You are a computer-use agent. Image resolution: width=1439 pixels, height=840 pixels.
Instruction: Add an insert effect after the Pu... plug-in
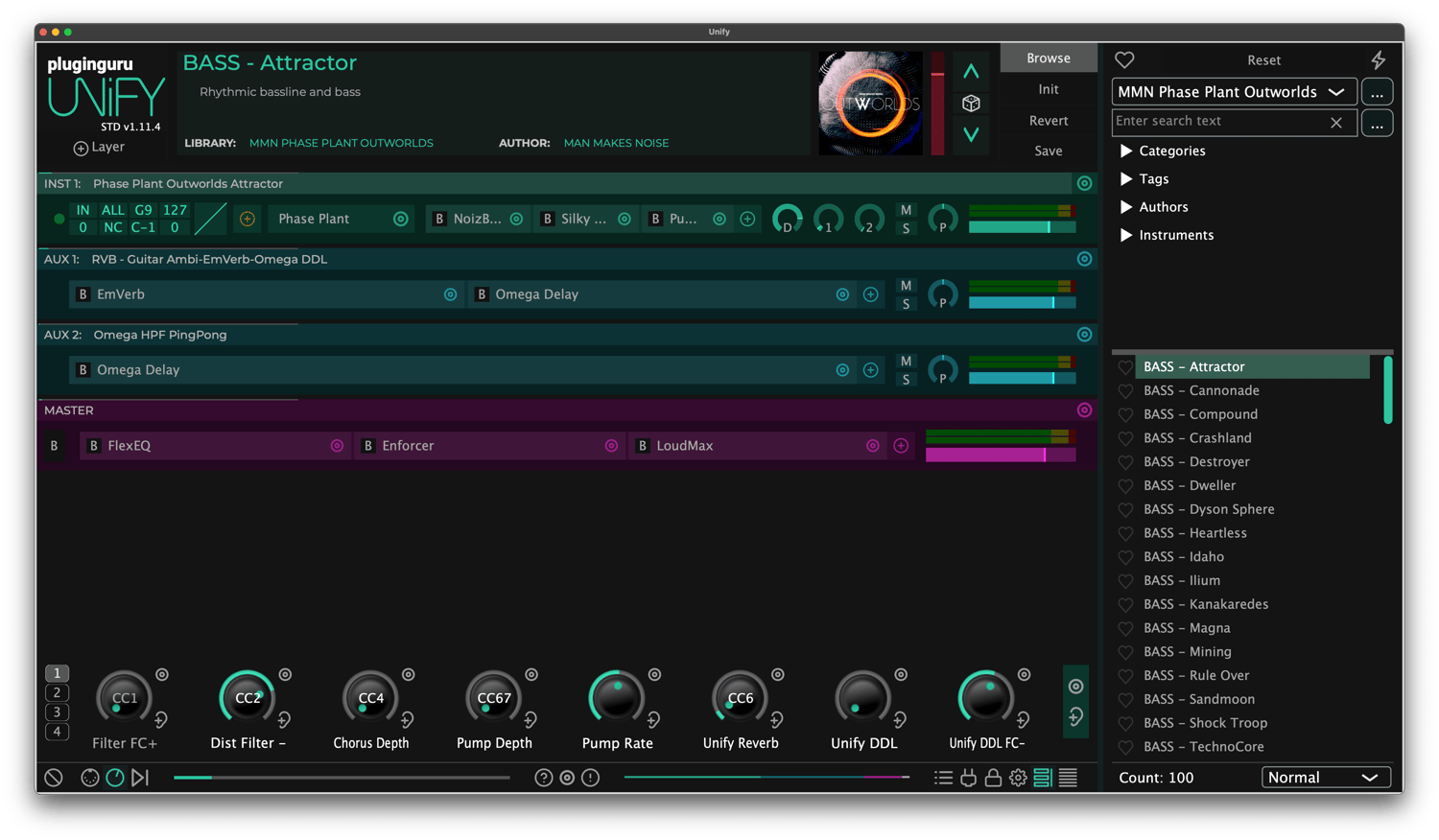click(x=747, y=219)
